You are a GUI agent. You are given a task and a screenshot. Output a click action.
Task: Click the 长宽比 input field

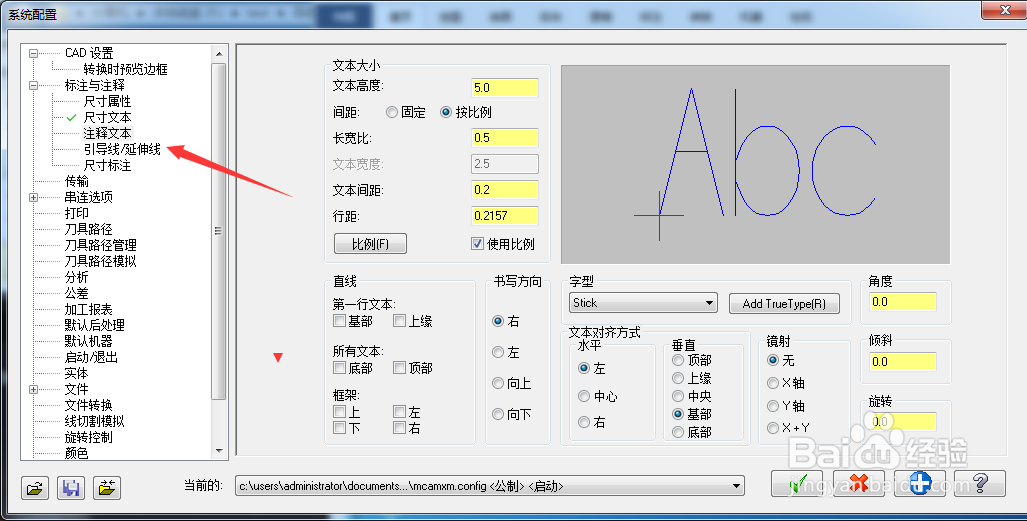505,138
